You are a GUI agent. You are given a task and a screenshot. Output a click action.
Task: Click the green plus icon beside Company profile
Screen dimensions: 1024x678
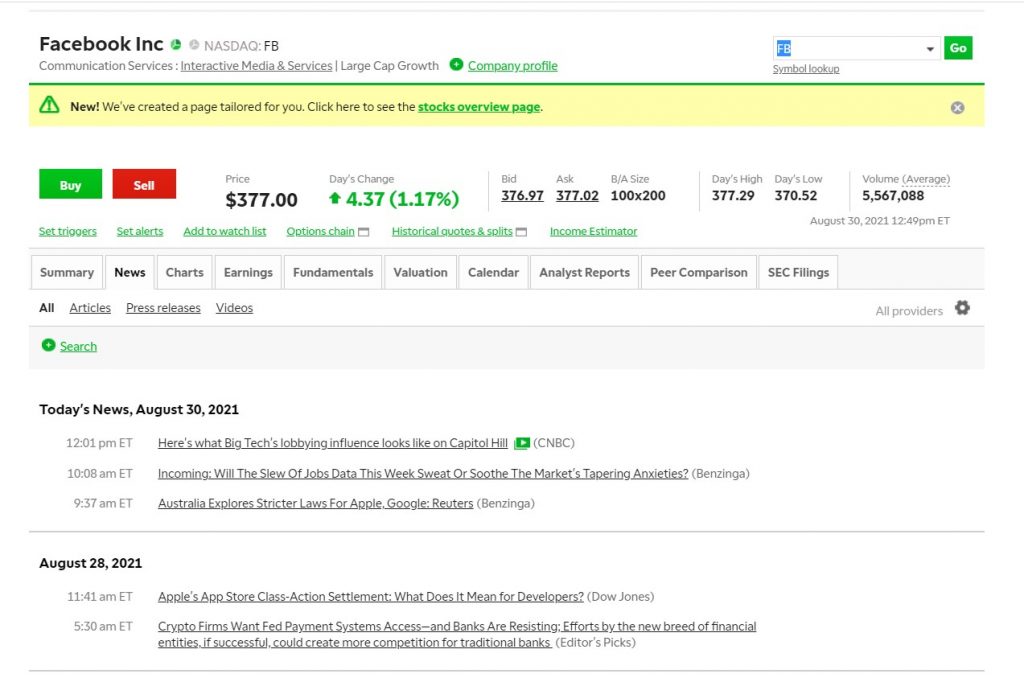click(456, 65)
